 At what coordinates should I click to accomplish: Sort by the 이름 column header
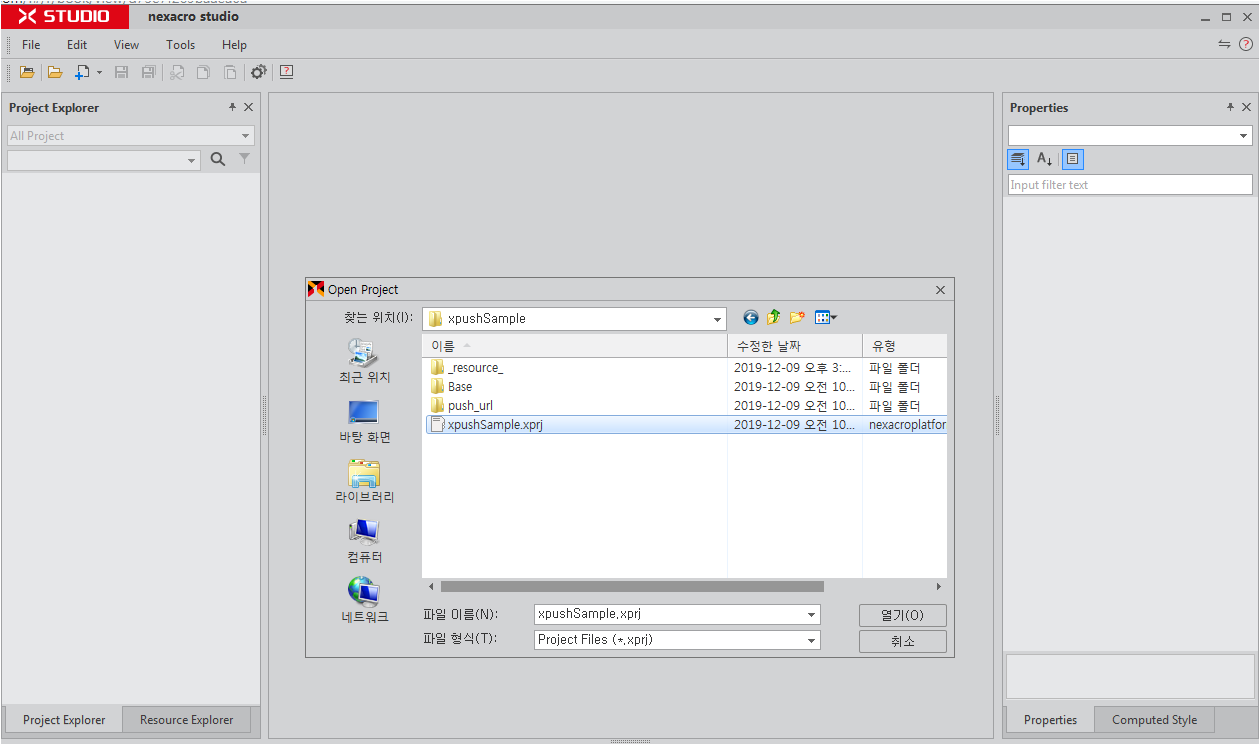(x=574, y=346)
